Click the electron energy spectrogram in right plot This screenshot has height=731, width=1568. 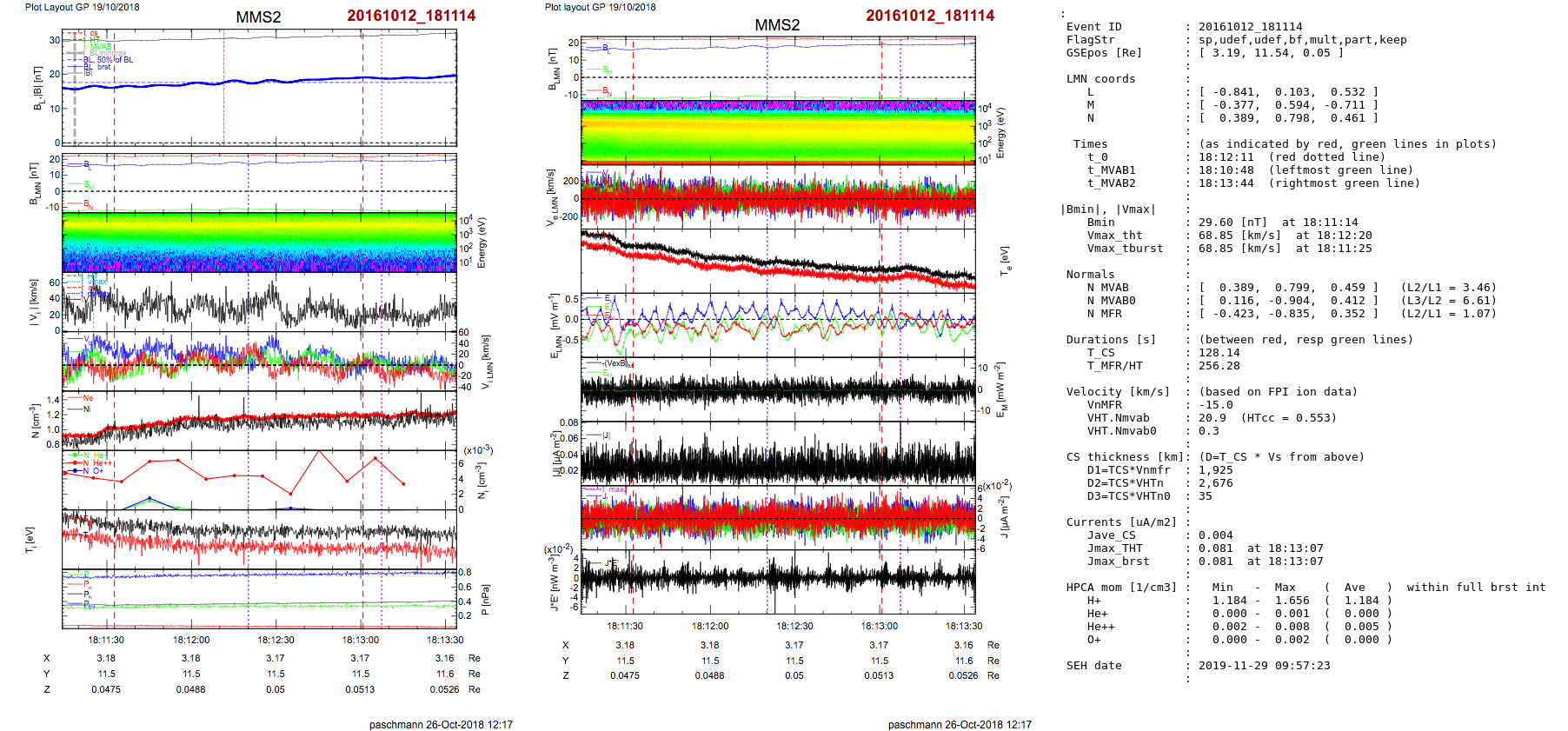point(778,131)
